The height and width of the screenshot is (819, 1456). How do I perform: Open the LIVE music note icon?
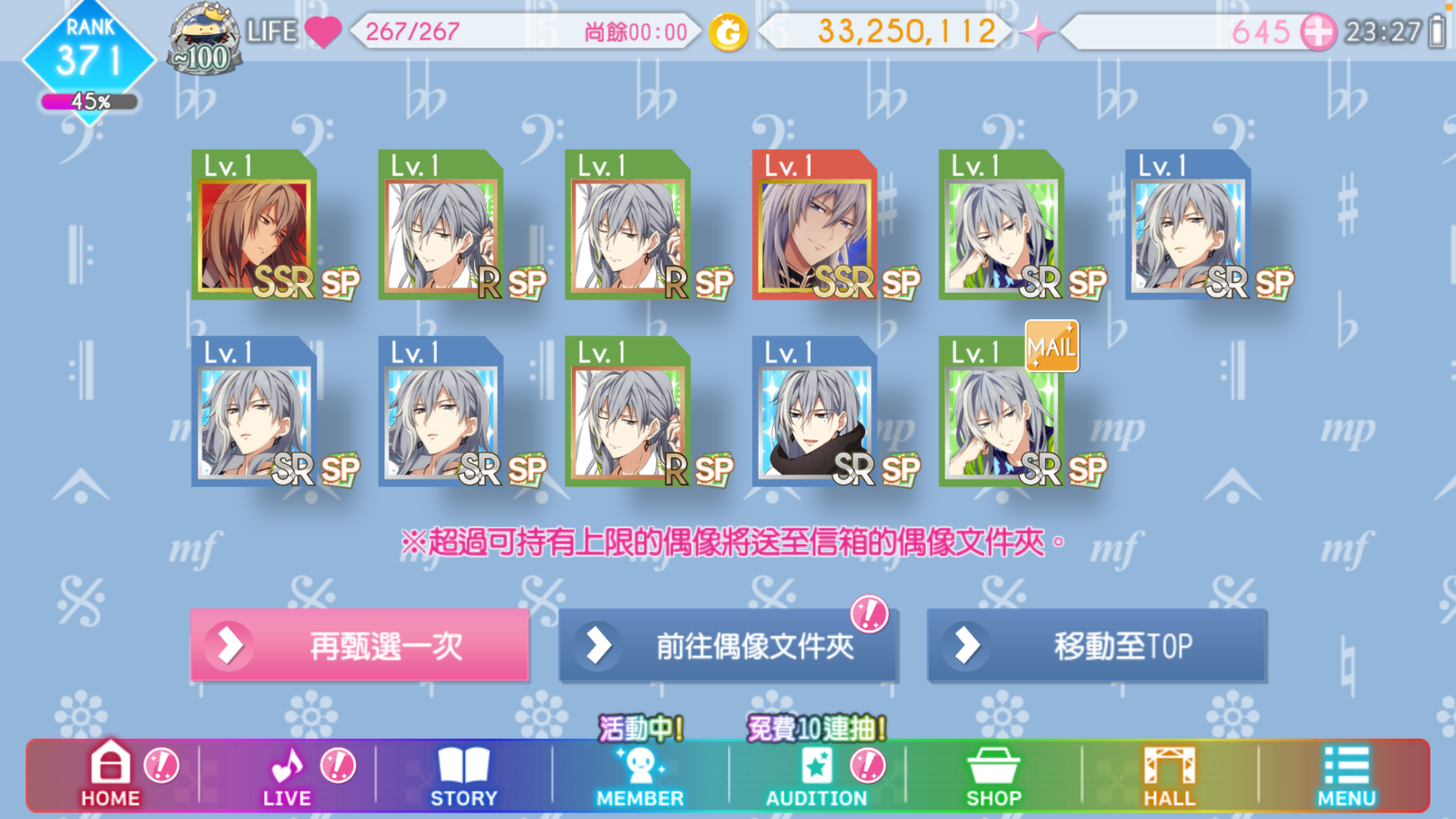(x=287, y=775)
